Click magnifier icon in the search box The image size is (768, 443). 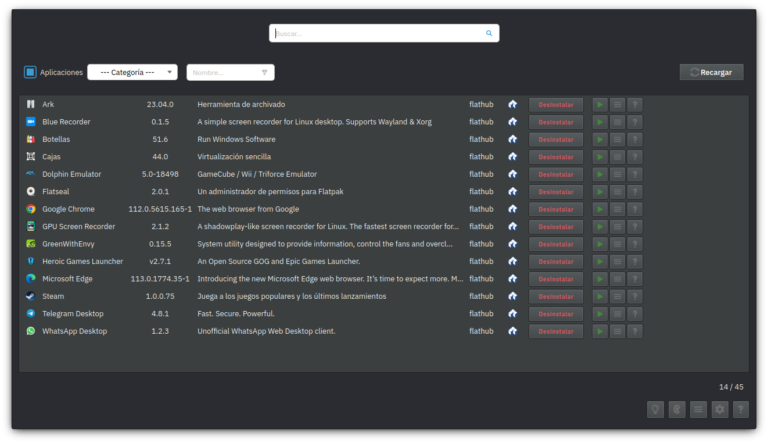pos(489,33)
